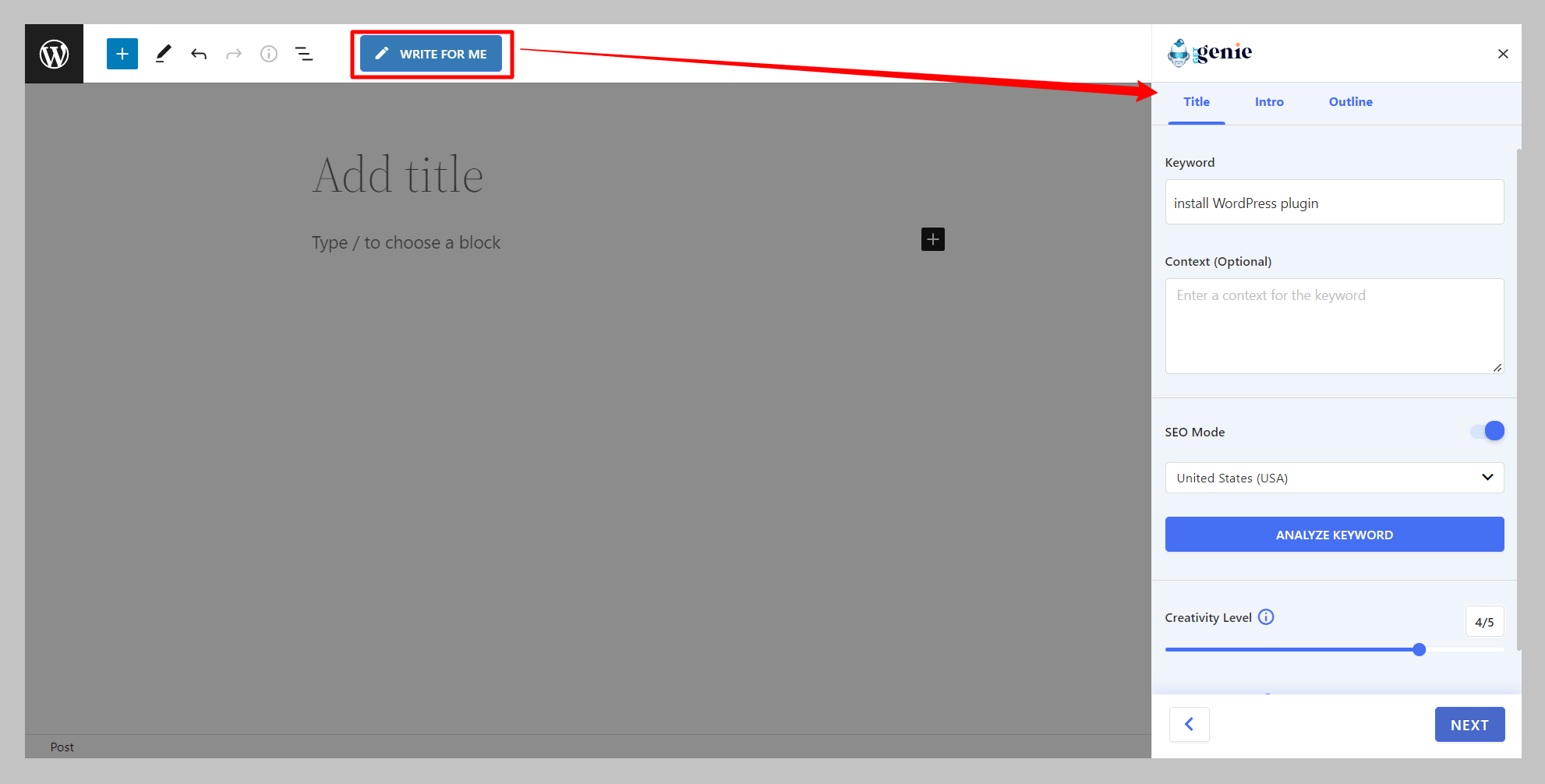
Task: Click the WordPress logo icon
Action: 54,54
